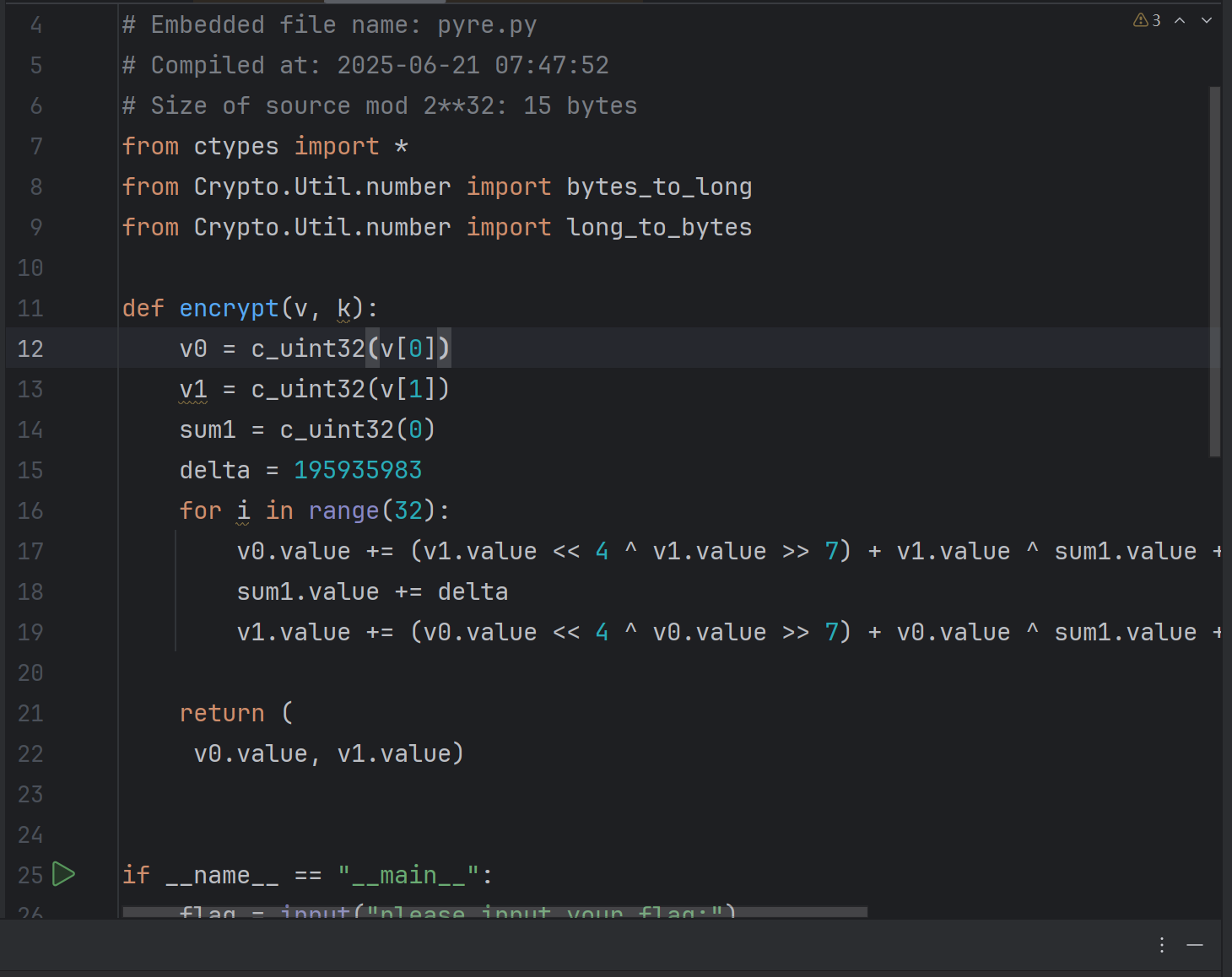The width and height of the screenshot is (1232, 977).
Task: Jump to next problem with the down chevron
Action: pos(1207,20)
